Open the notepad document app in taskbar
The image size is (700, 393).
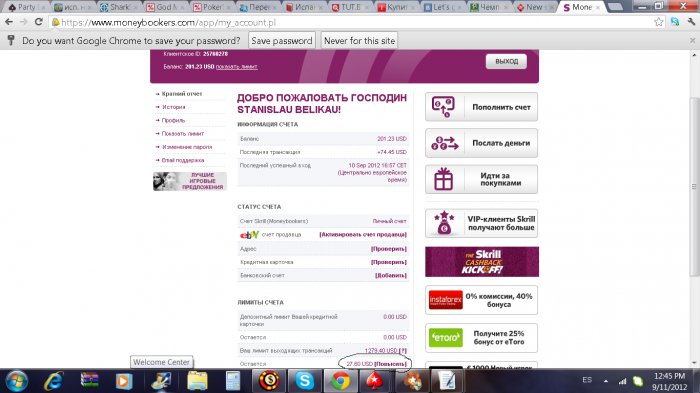(x=446, y=381)
